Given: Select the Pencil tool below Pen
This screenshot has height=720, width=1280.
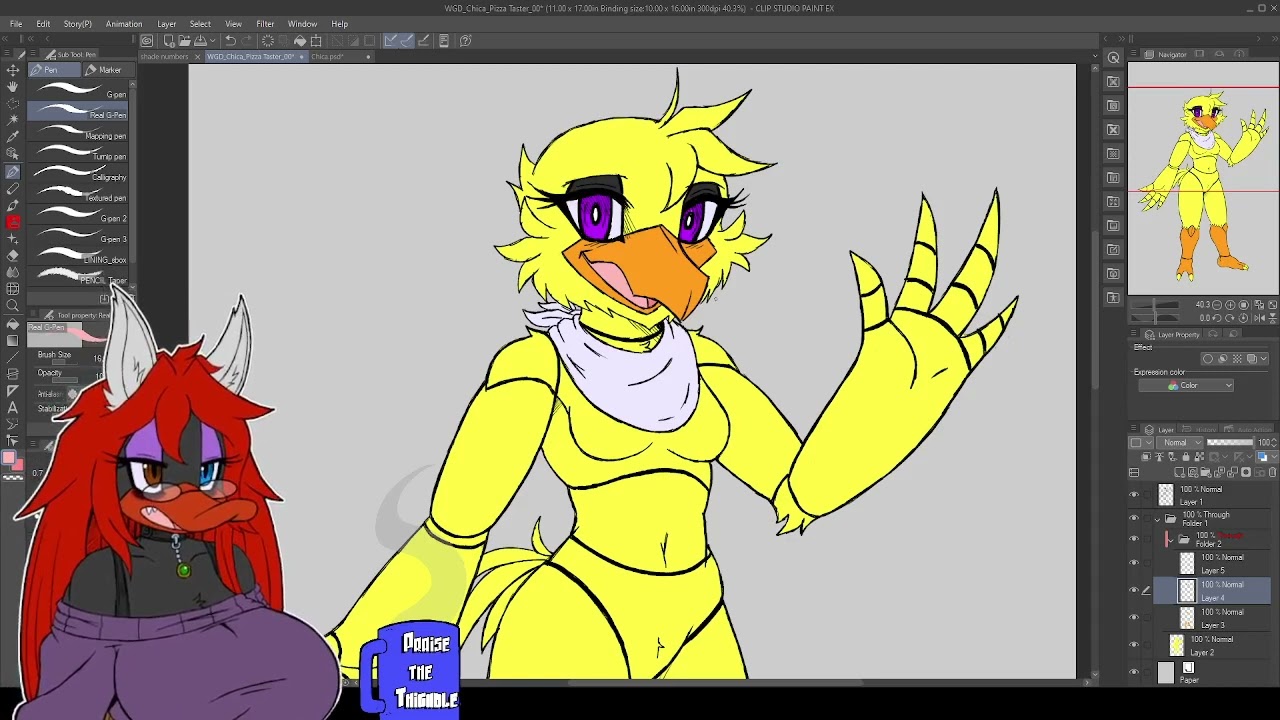Looking at the screenshot, I should [x=13, y=188].
